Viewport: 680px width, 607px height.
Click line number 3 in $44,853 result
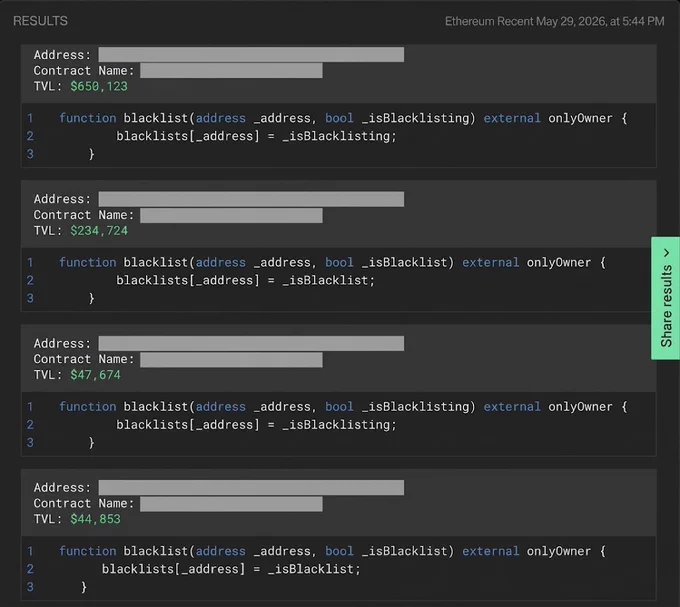point(30,587)
